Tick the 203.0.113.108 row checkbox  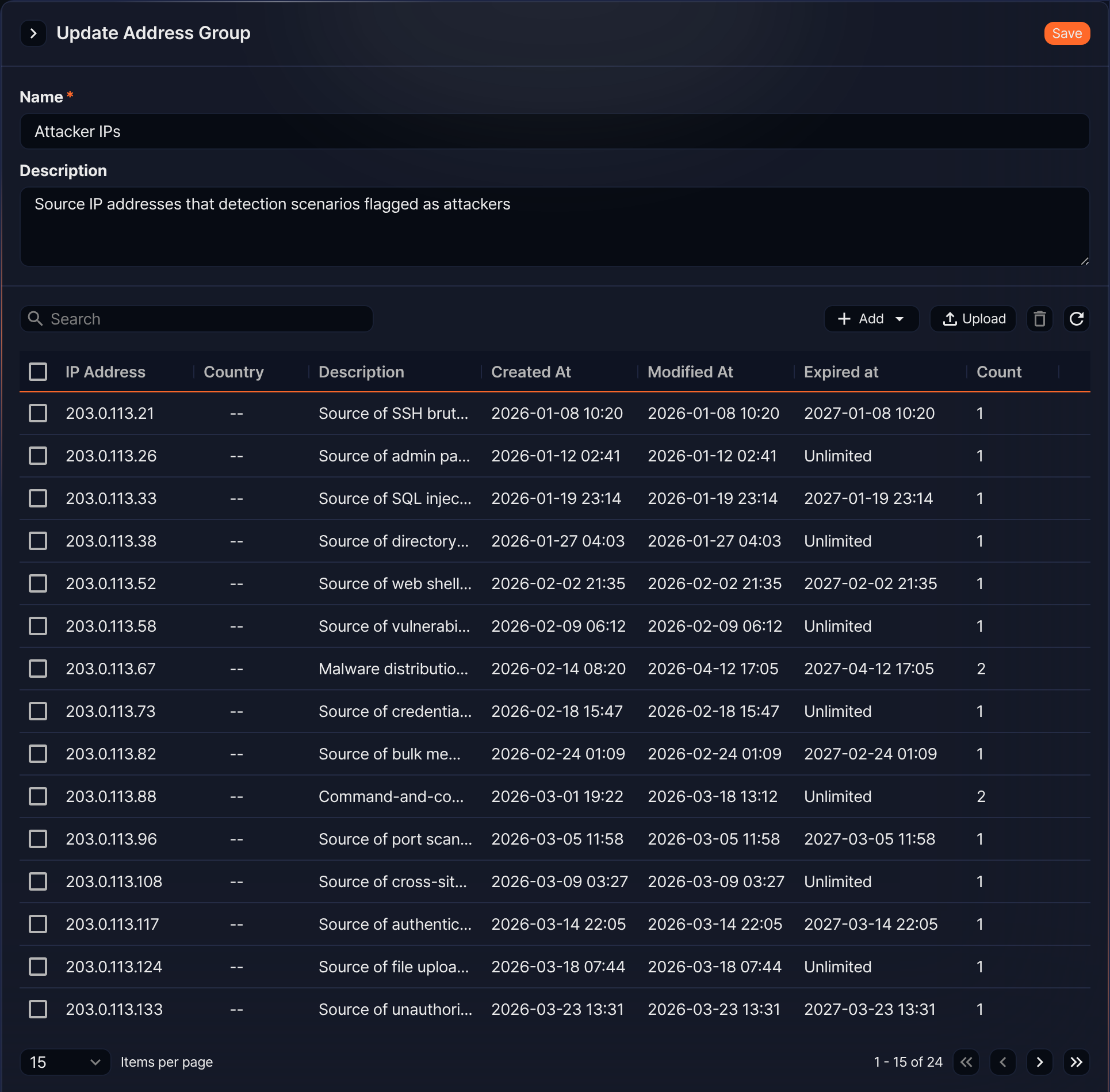tap(38, 881)
